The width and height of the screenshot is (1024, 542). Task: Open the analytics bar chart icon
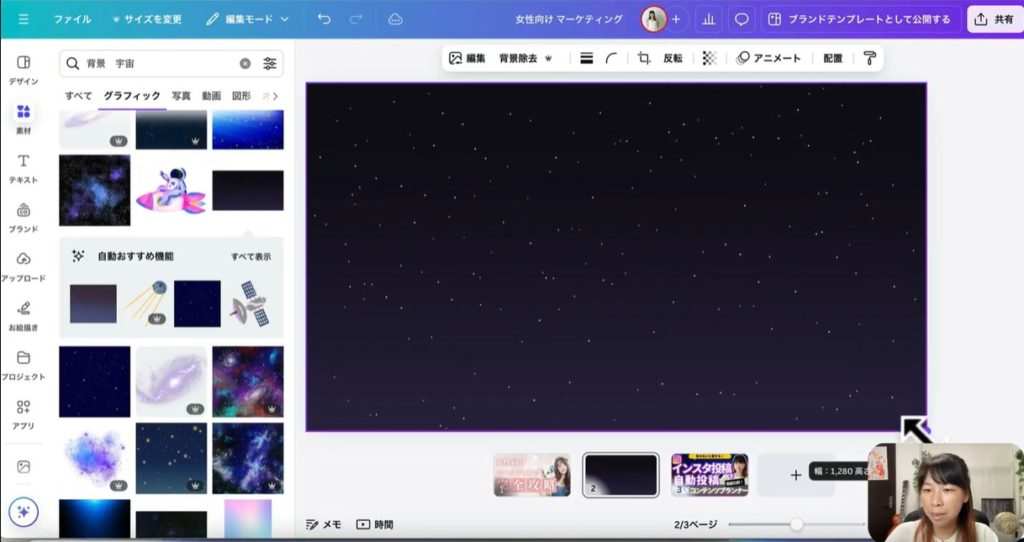coord(709,19)
